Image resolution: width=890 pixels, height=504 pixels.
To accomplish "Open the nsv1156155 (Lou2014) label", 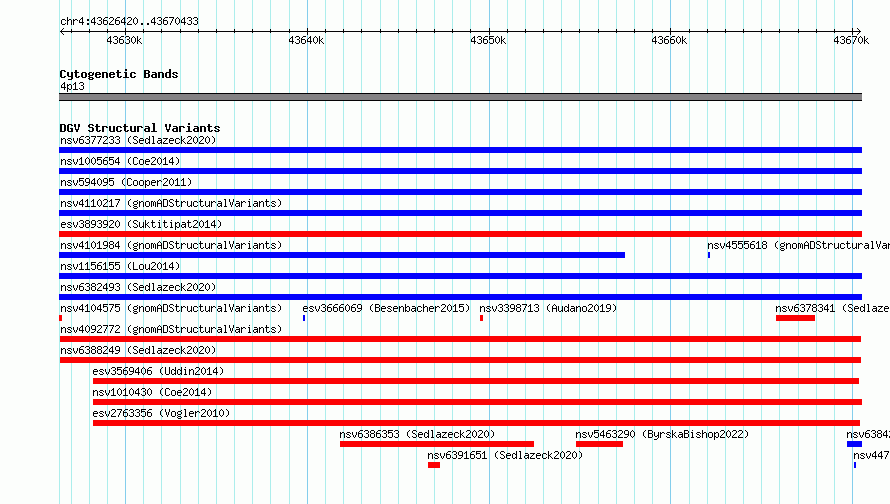I will click(x=120, y=266).
